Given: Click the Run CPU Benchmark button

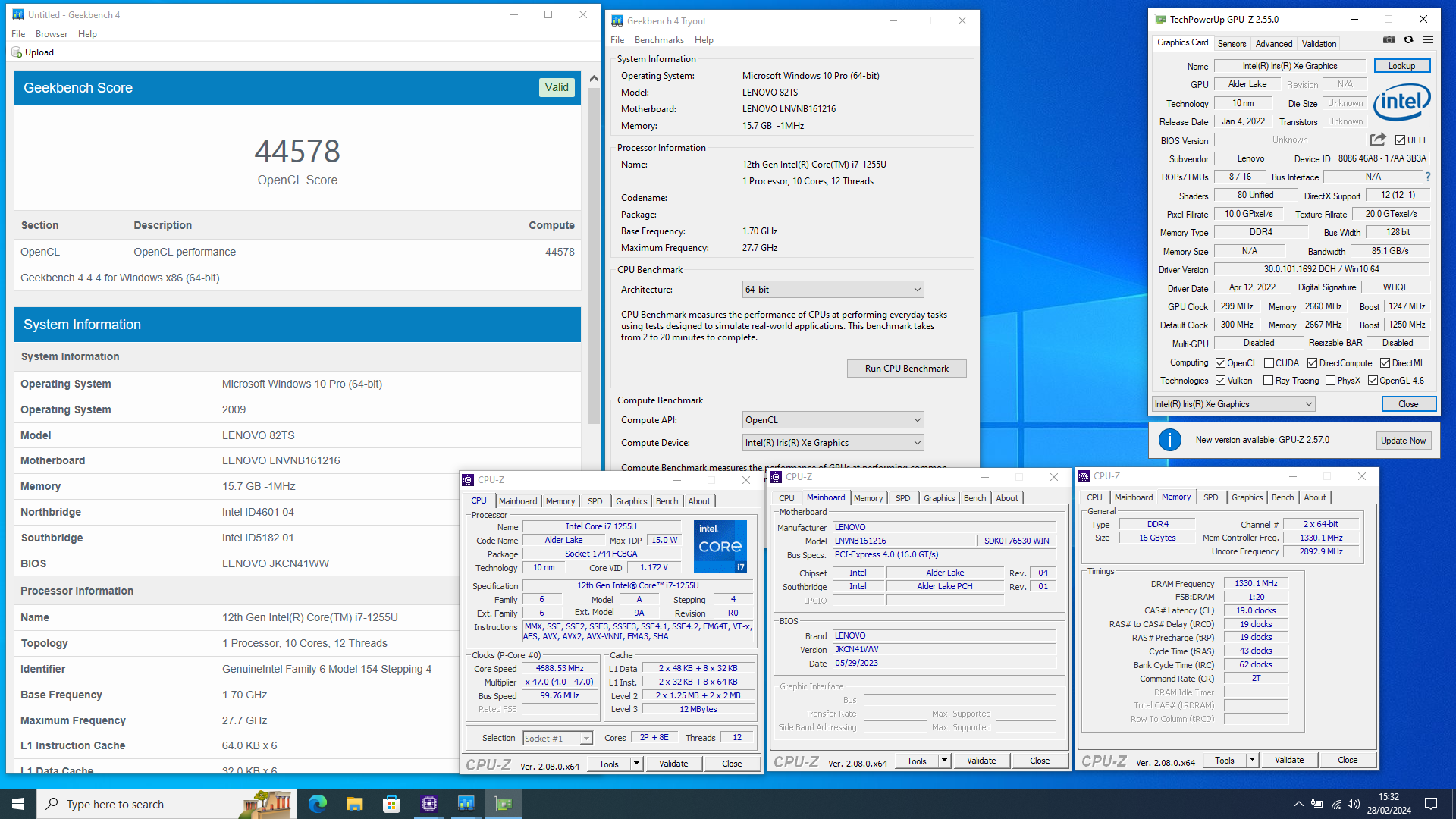Looking at the screenshot, I should click(907, 369).
